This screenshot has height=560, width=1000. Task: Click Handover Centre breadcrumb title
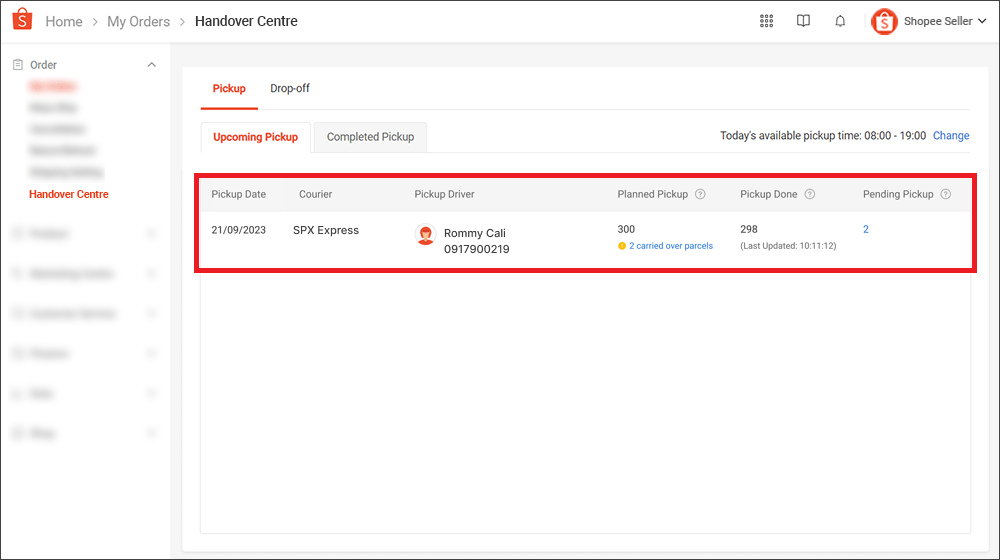[246, 21]
